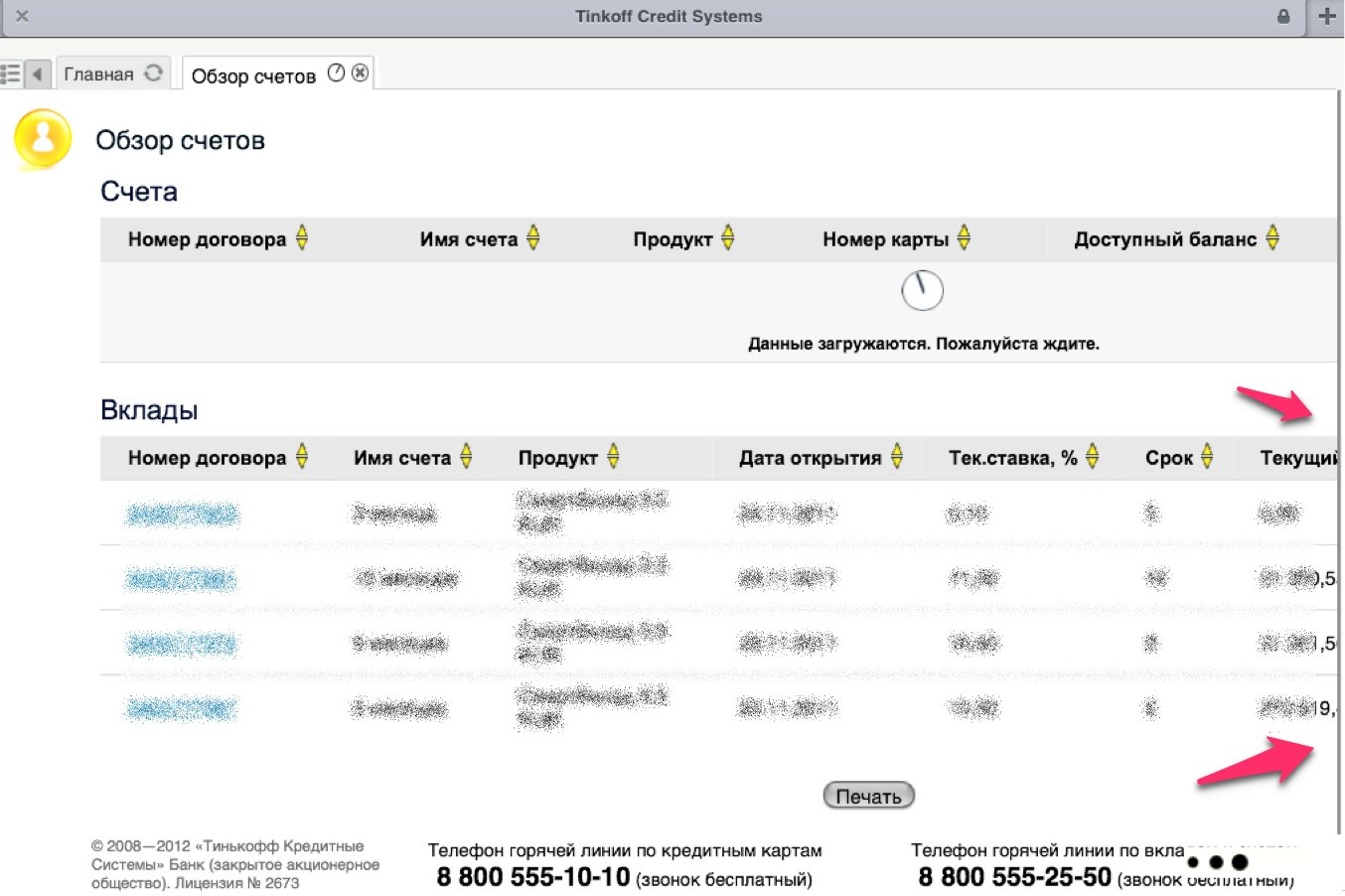Click the hotline number 8 800 555-25-50
The height and width of the screenshot is (896, 1345).
pos(1014,877)
